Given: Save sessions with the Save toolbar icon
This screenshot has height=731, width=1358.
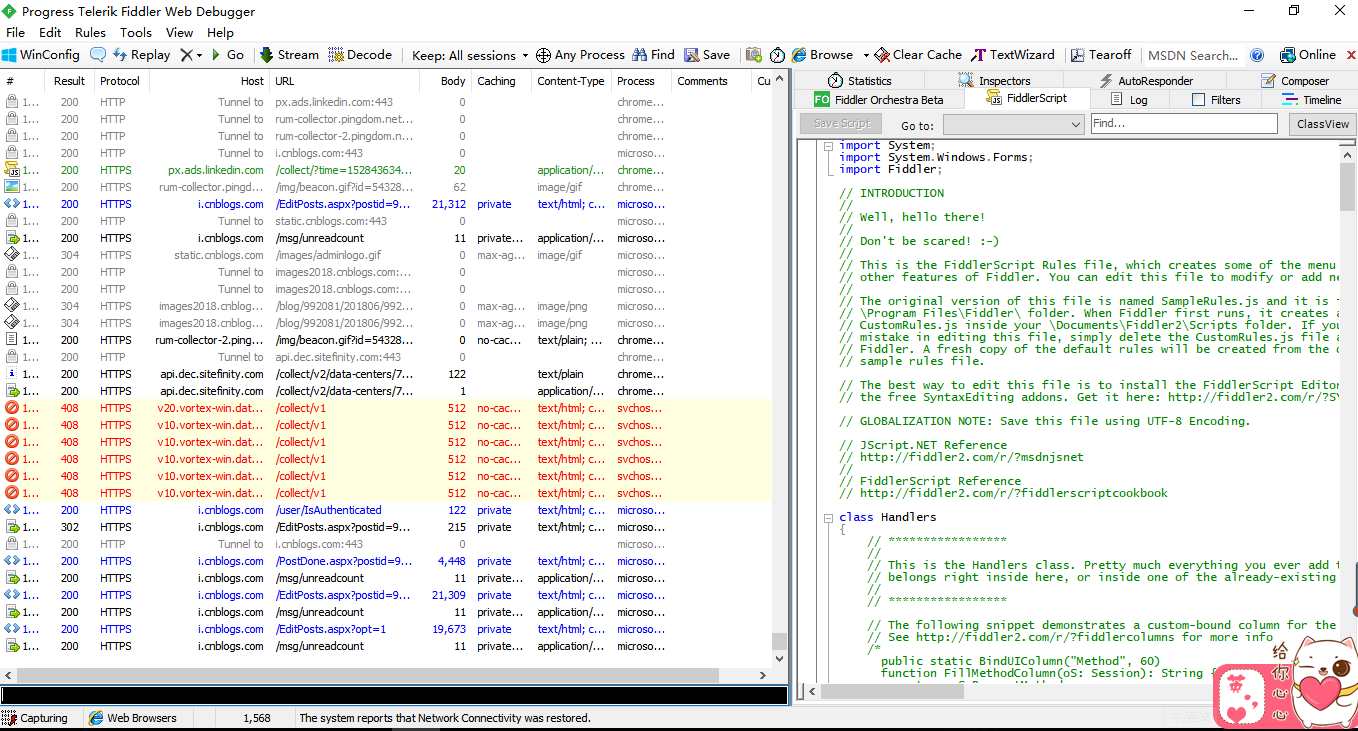Looking at the screenshot, I should pos(706,55).
